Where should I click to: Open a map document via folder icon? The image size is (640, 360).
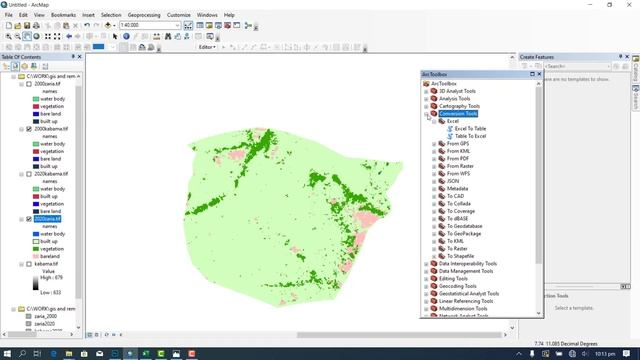(x=18, y=26)
